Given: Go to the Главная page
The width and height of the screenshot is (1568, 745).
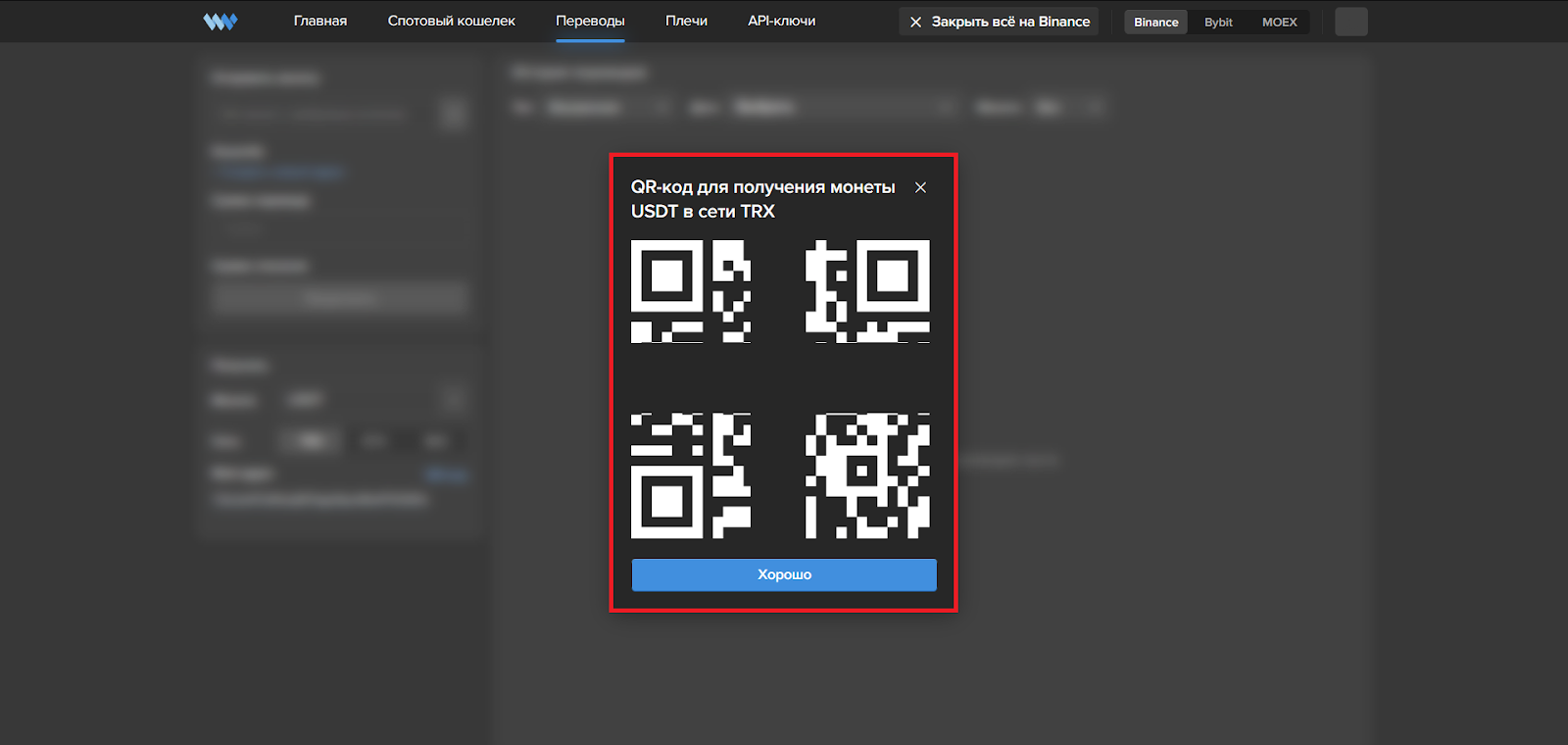Looking at the screenshot, I should (x=320, y=21).
